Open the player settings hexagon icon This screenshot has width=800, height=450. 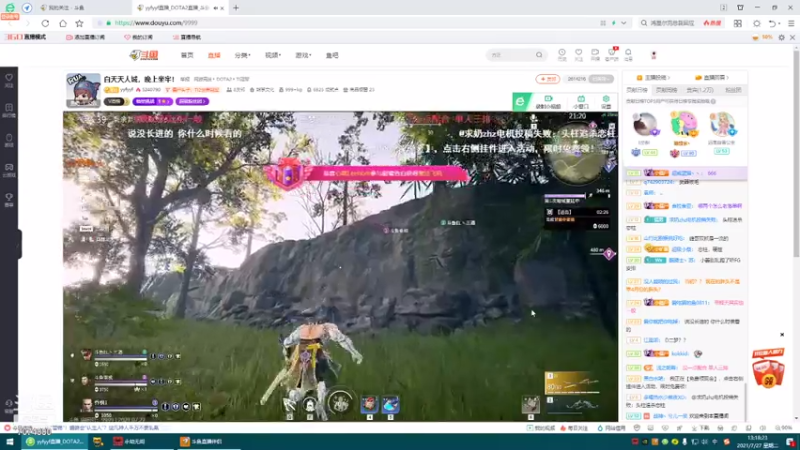pos(606,102)
